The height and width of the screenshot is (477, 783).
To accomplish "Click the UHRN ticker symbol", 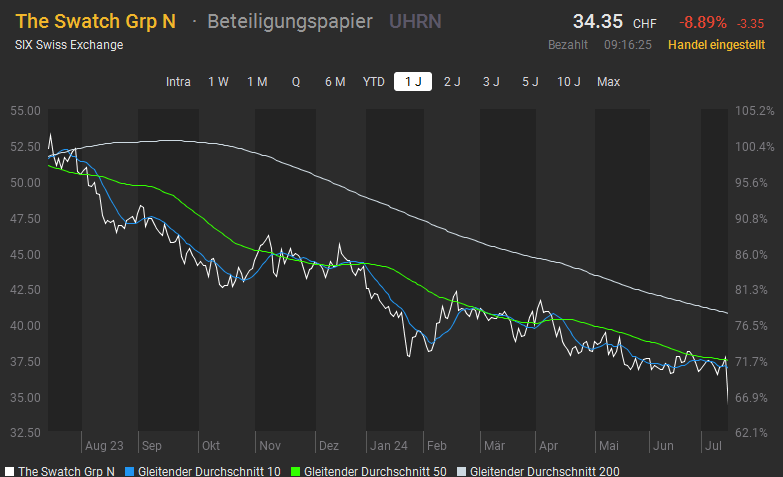I will click(414, 21).
